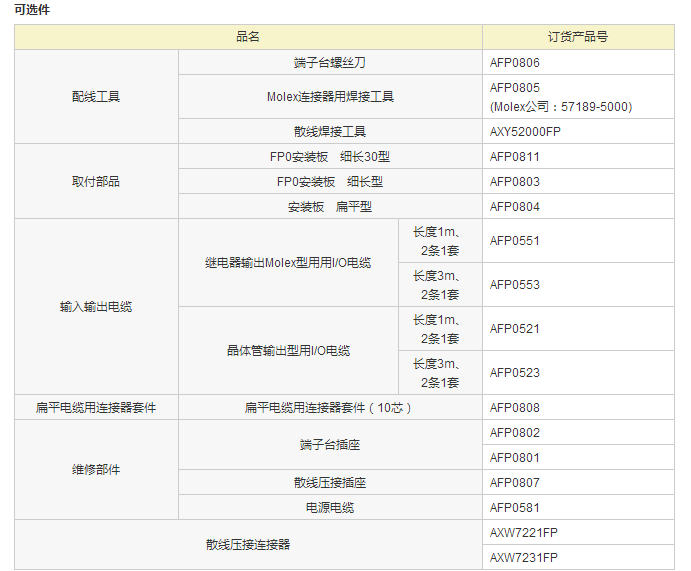Select product number AFP0806
Viewport: 691px width, 571px height.
pyautogui.click(x=514, y=62)
